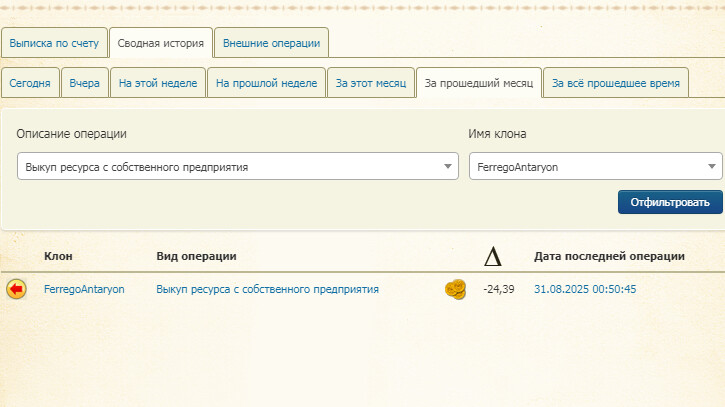This screenshot has height=407, width=725.
Task: Switch to the Выписка по счету tab
Action: point(53,43)
